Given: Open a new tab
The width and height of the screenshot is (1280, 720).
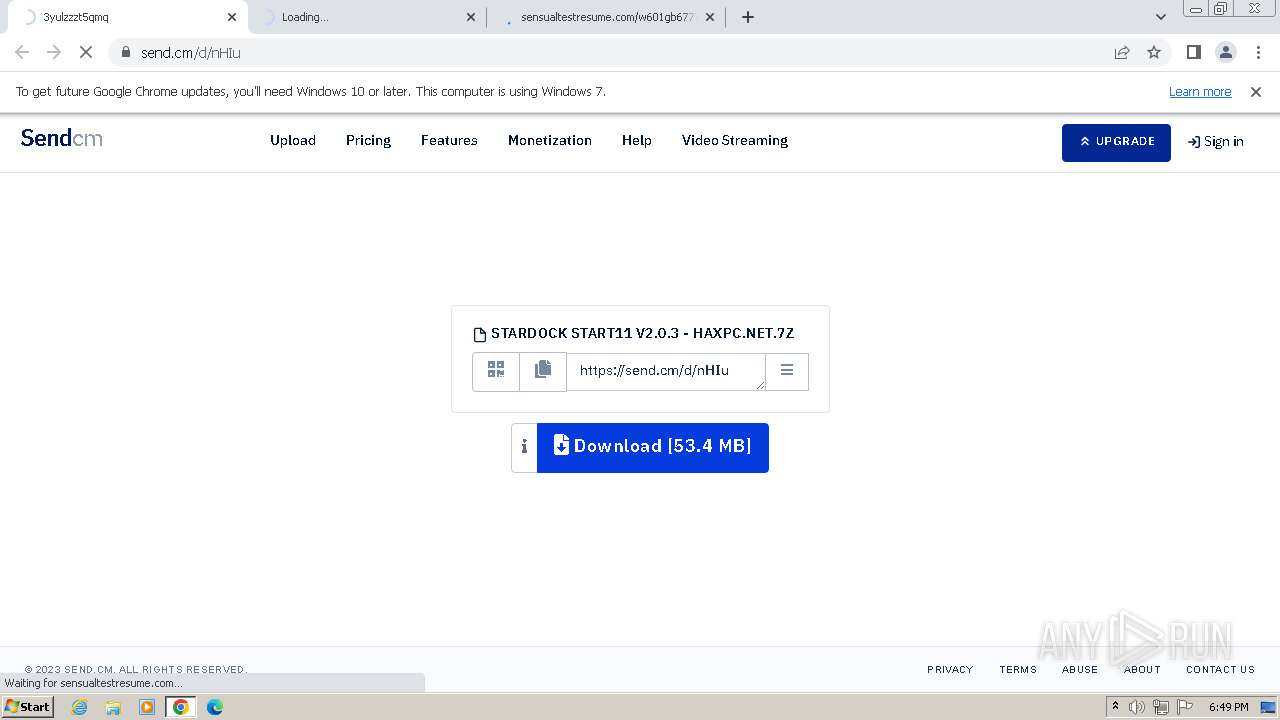Looking at the screenshot, I should tap(748, 17).
